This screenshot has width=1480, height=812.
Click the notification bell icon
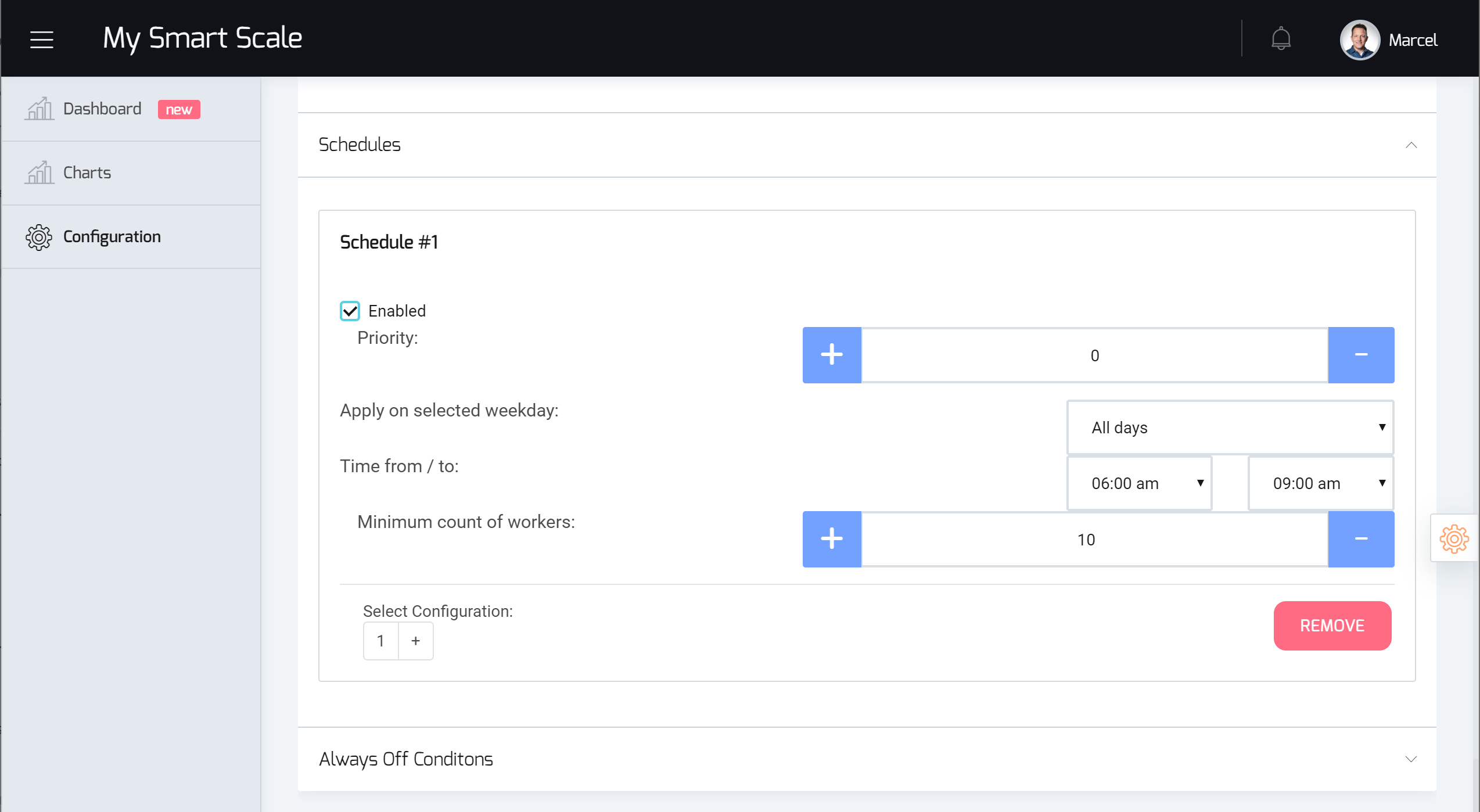click(x=1281, y=39)
